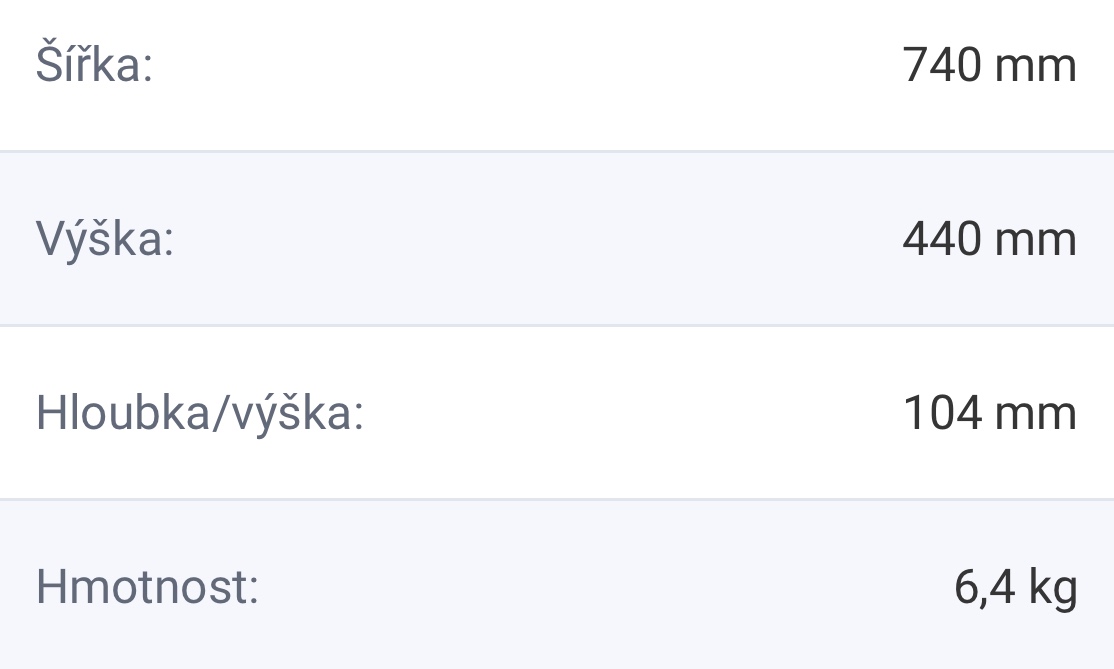
Task: Click the divider below the Výška row
Action: coord(557,325)
